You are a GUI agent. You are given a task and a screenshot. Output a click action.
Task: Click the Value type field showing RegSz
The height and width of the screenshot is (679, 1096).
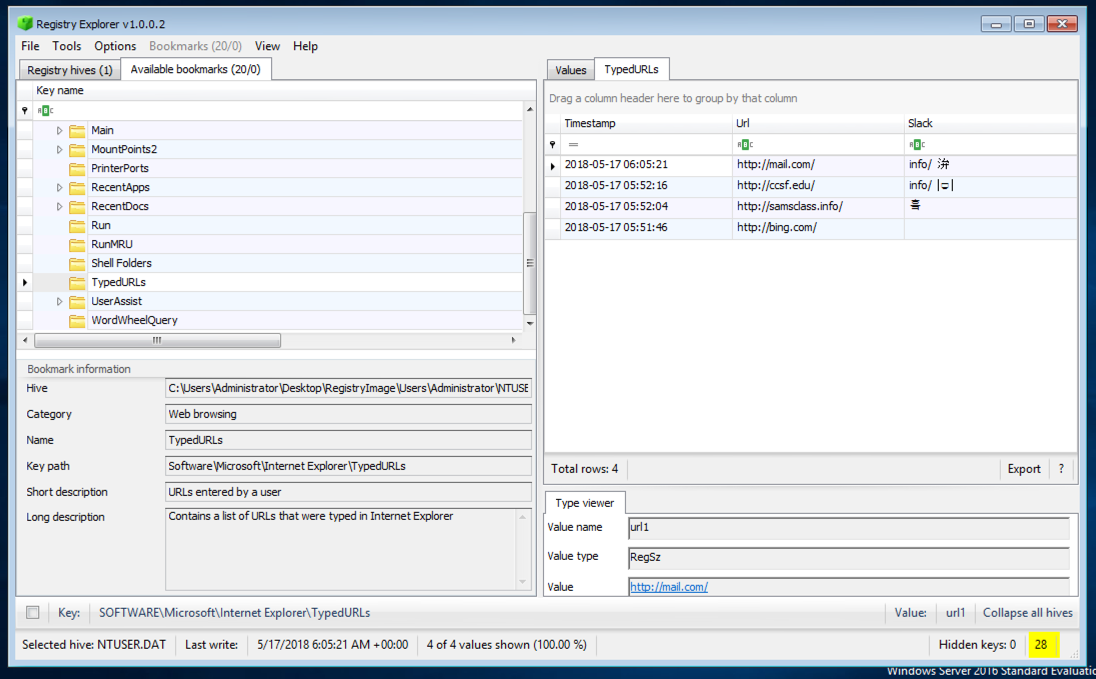pyautogui.click(x=849, y=557)
